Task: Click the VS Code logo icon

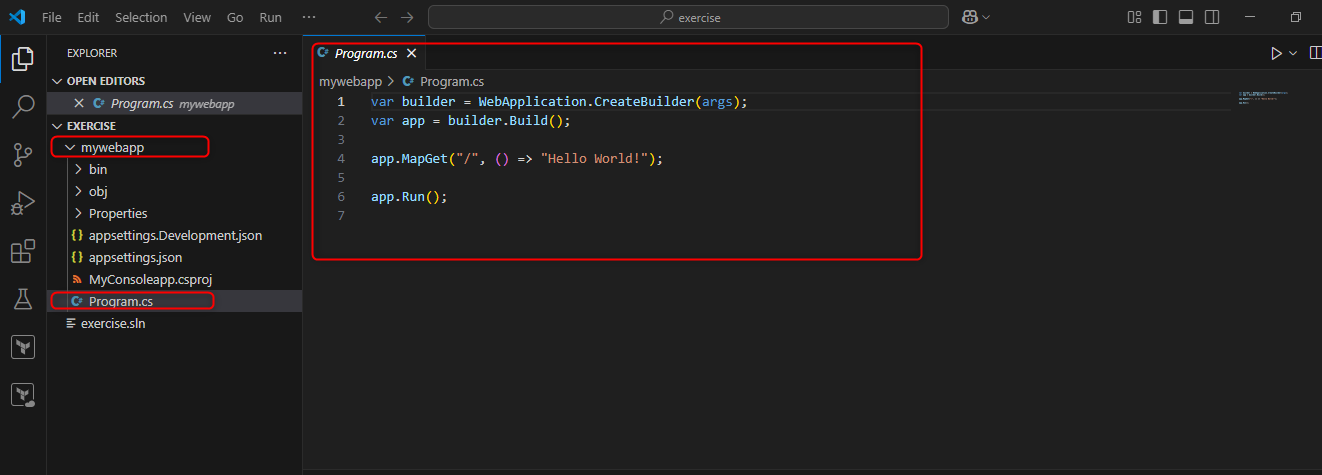Action: pyautogui.click(x=17, y=17)
